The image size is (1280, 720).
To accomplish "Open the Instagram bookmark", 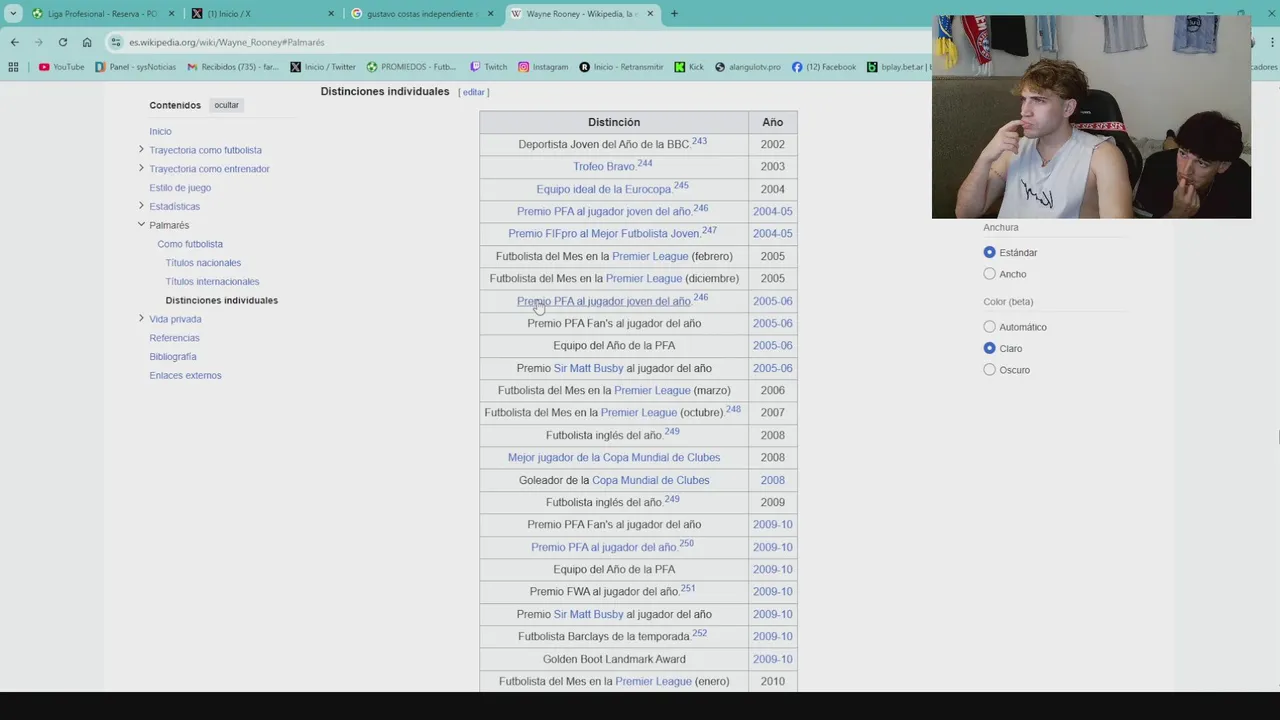I will coord(543,67).
